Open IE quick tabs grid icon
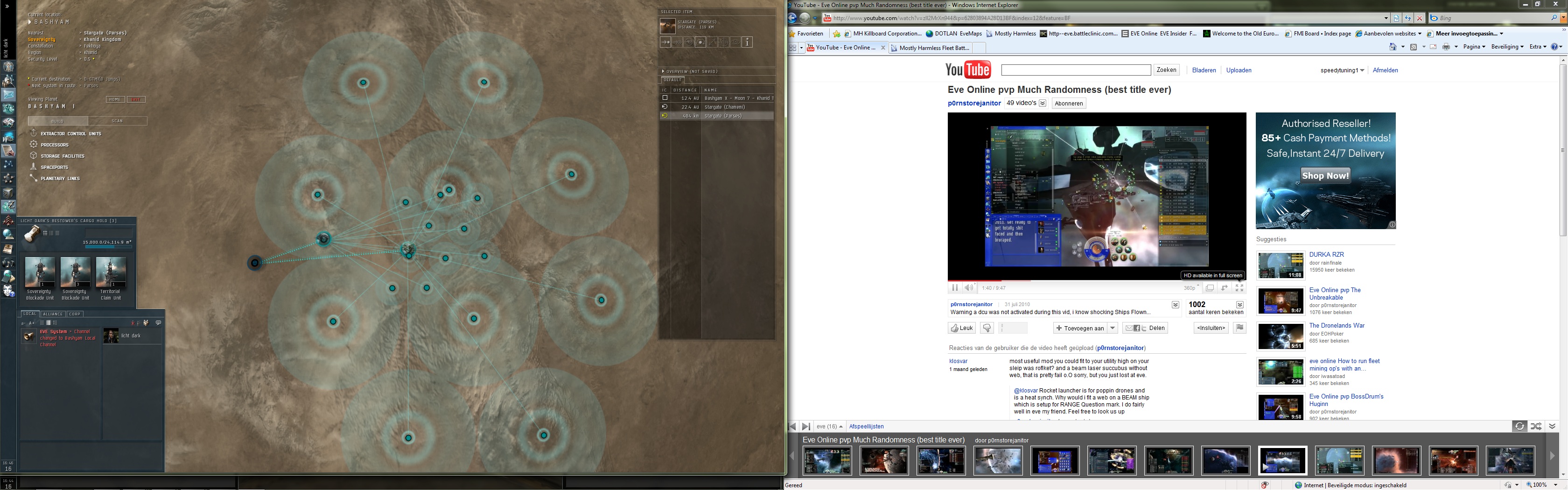Image resolution: width=1568 pixels, height=490 pixels. click(x=792, y=48)
